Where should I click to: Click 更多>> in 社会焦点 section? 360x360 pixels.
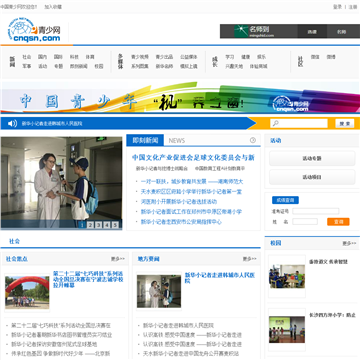pos(118,259)
